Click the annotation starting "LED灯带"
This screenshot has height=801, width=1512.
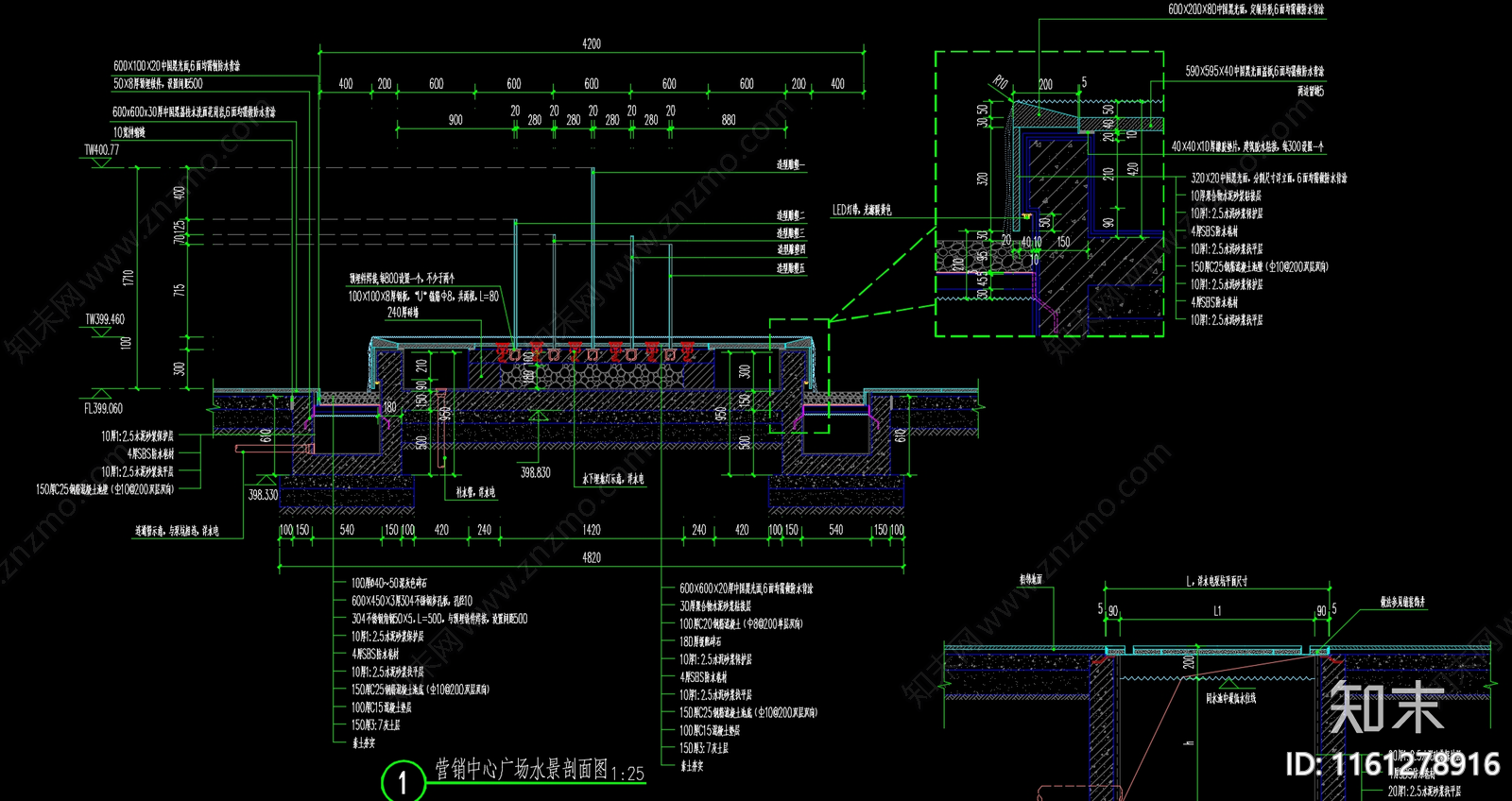coord(862,210)
